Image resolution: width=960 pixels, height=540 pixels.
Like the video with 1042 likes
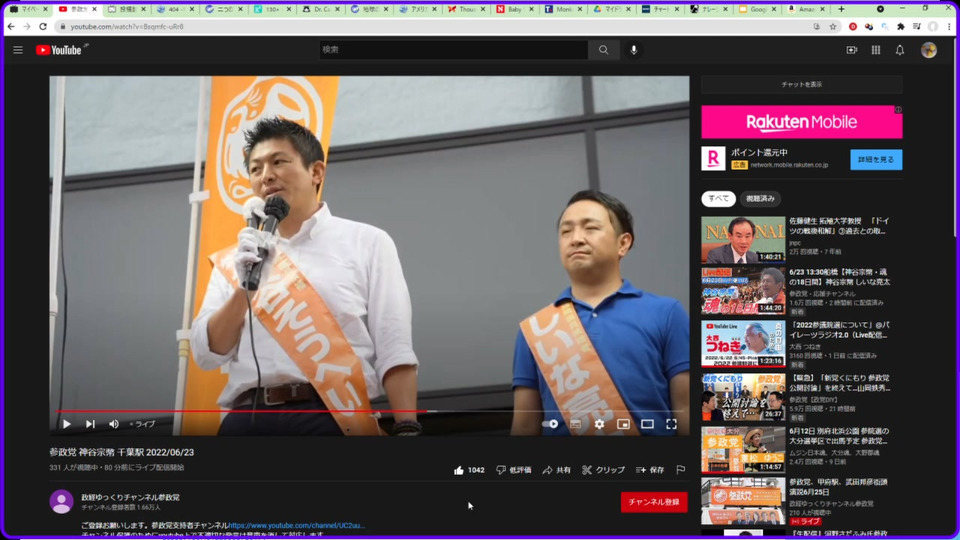tap(469, 470)
